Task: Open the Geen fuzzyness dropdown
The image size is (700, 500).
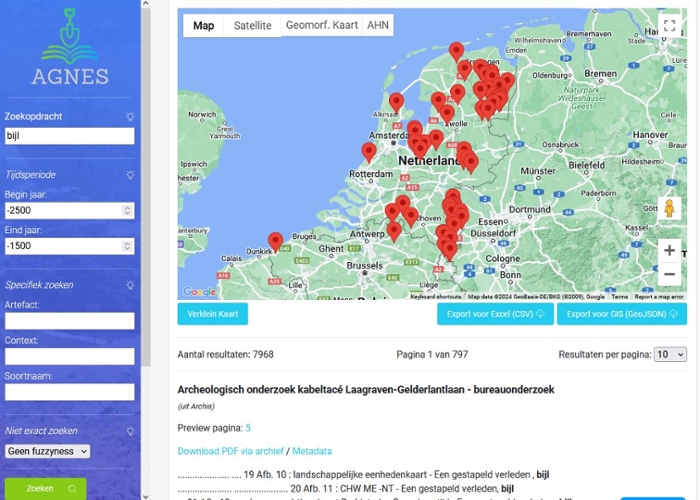Action: pyautogui.click(x=47, y=451)
